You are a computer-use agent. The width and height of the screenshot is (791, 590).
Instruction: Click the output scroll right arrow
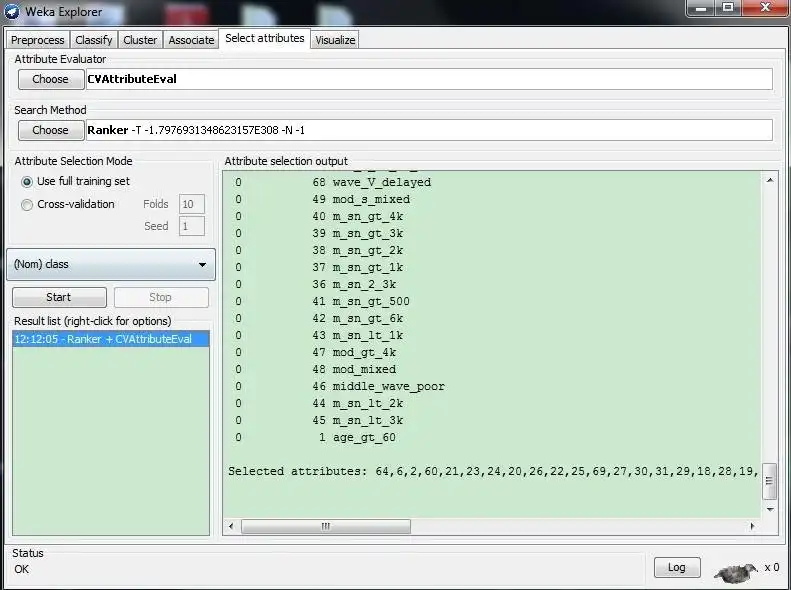pyautogui.click(x=752, y=526)
